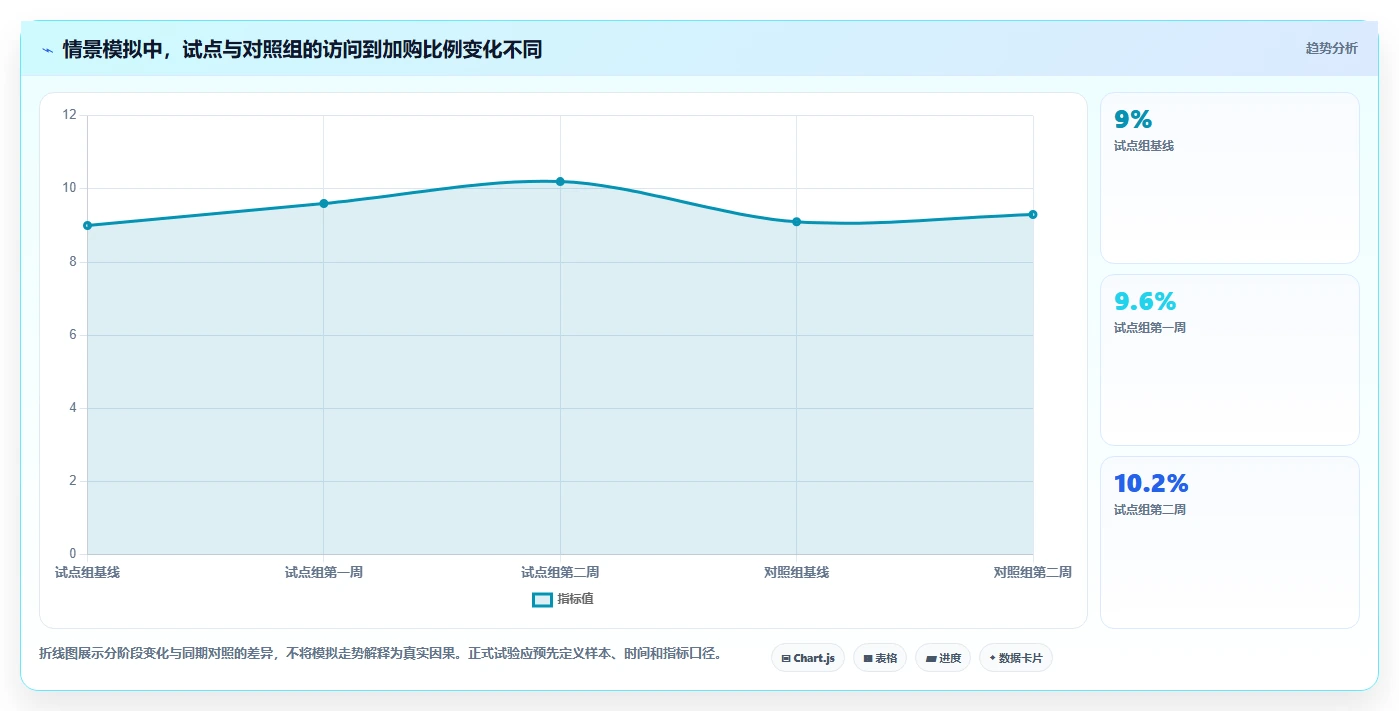The width and height of the screenshot is (1399, 711).
Task: Open the 9% 试点组基线 card
Action: 1230,178
